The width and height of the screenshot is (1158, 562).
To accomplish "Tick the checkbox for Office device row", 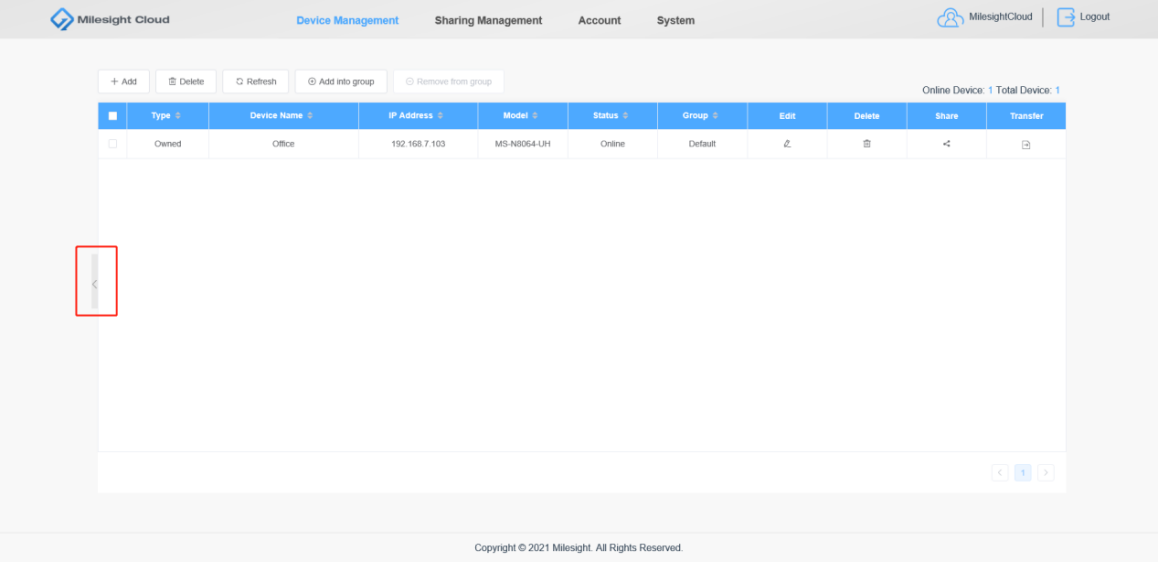I will pyautogui.click(x=112, y=144).
